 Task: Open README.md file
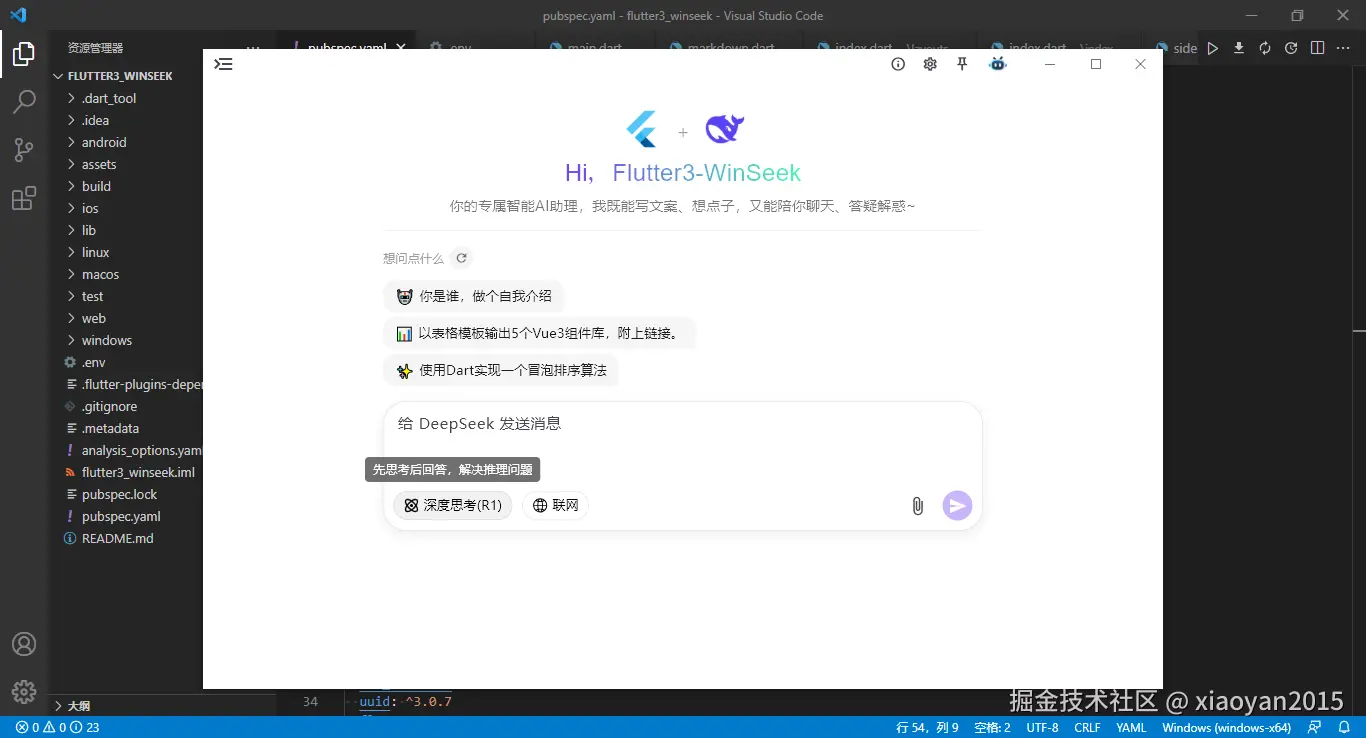tap(117, 538)
